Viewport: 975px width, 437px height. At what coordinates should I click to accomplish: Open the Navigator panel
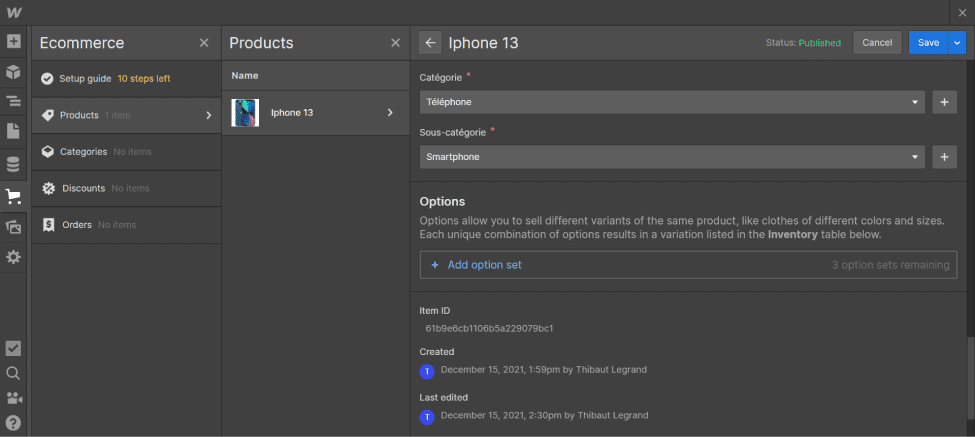(13, 101)
